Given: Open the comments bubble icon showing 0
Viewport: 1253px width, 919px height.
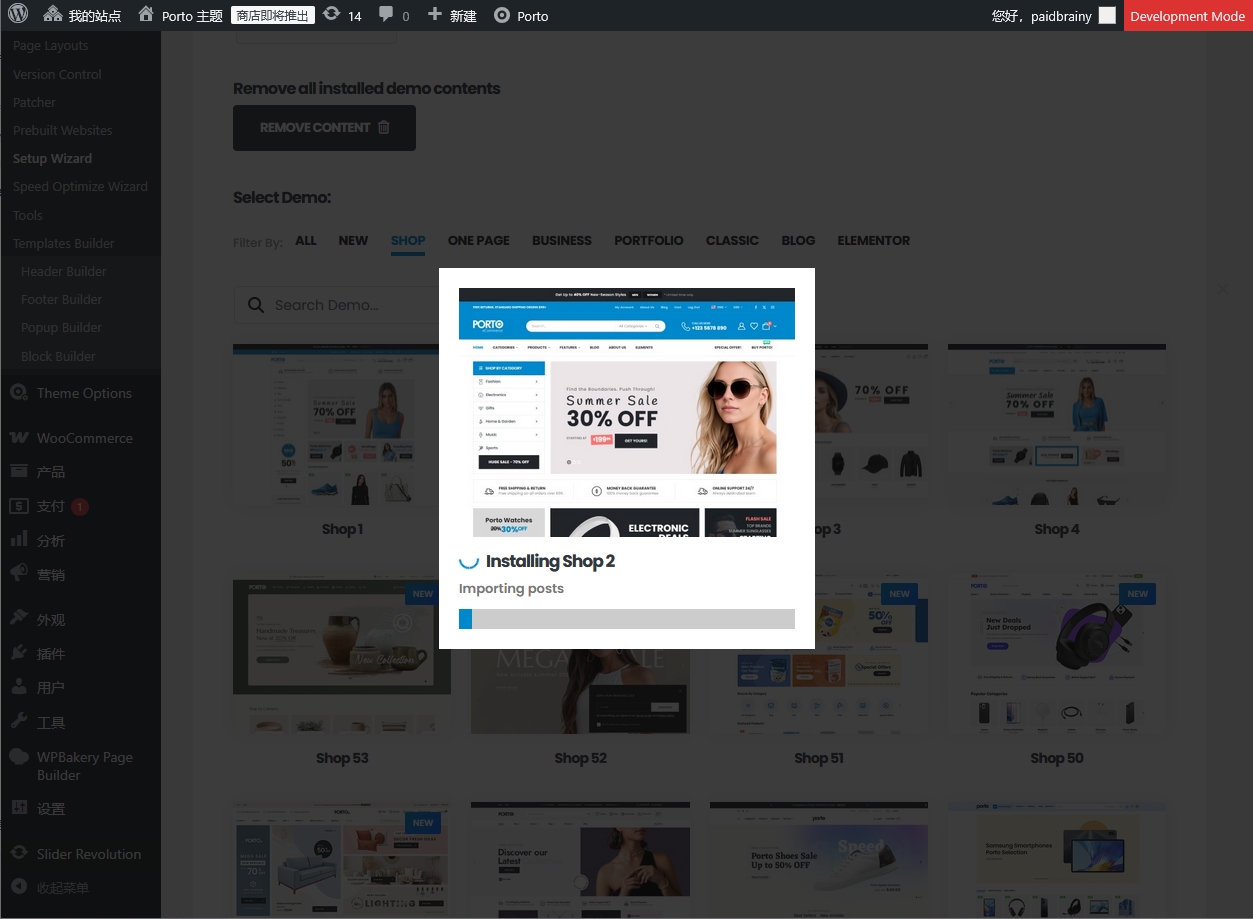Looking at the screenshot, I should (386, 15).
